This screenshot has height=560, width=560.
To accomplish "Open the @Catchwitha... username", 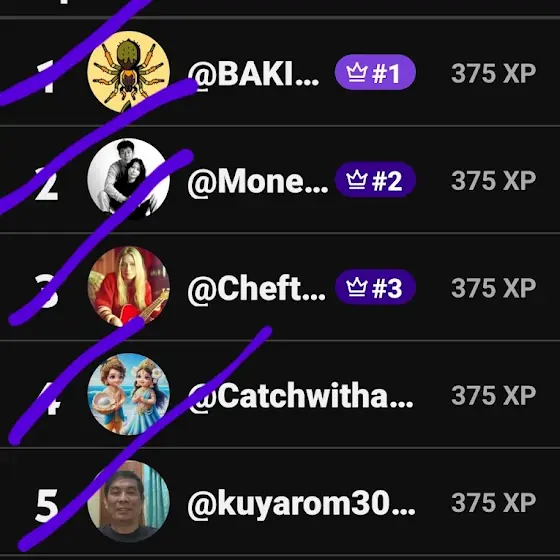I will tap(301, 396).
